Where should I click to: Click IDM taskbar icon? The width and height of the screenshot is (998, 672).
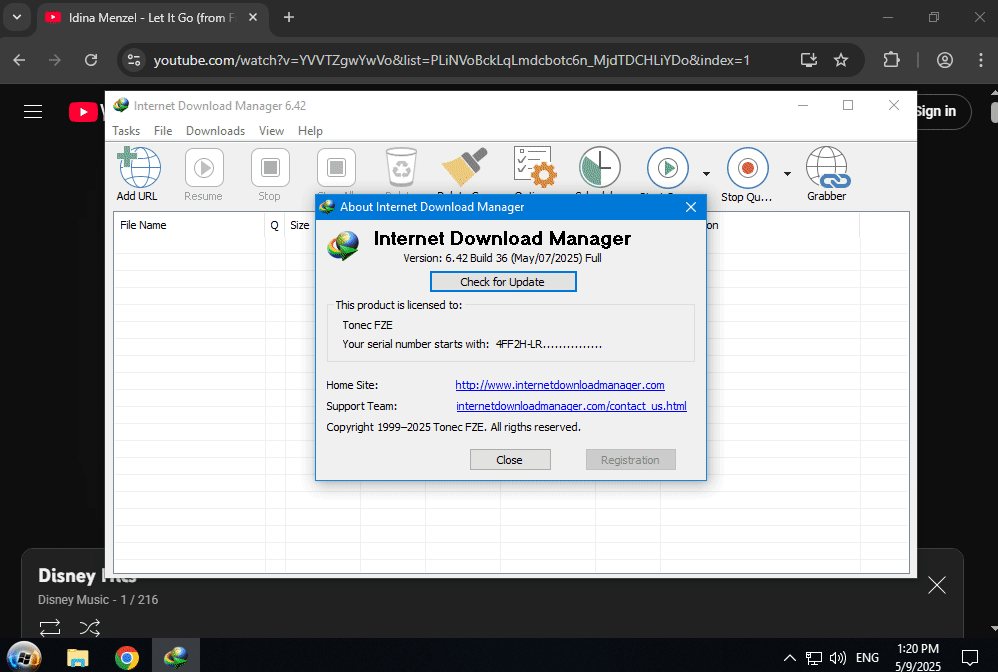[x=176, y=657]
